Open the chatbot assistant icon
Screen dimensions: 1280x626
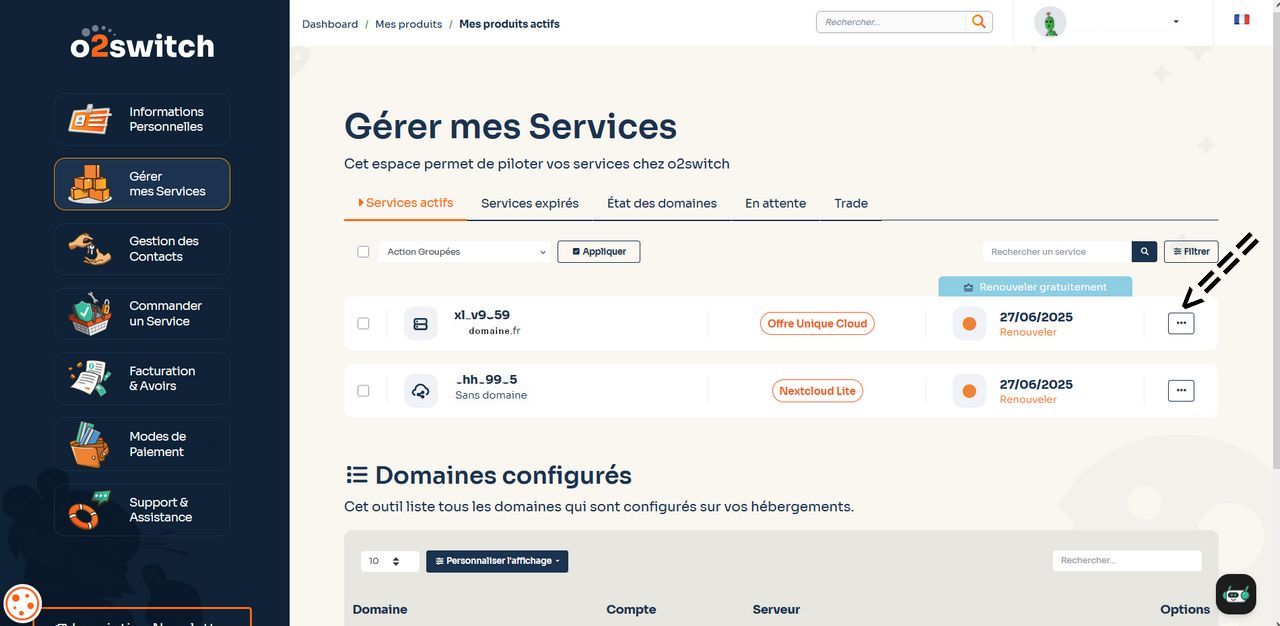[1237, 594]
